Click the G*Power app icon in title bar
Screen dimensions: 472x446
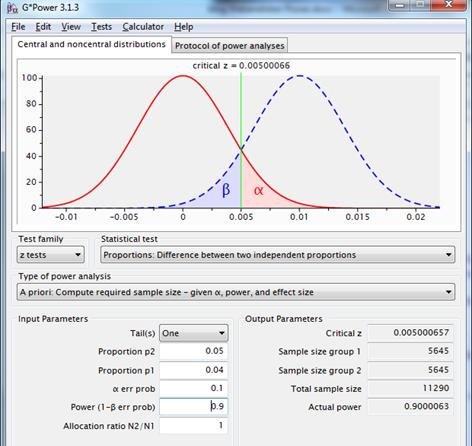[x=12, y=8]
